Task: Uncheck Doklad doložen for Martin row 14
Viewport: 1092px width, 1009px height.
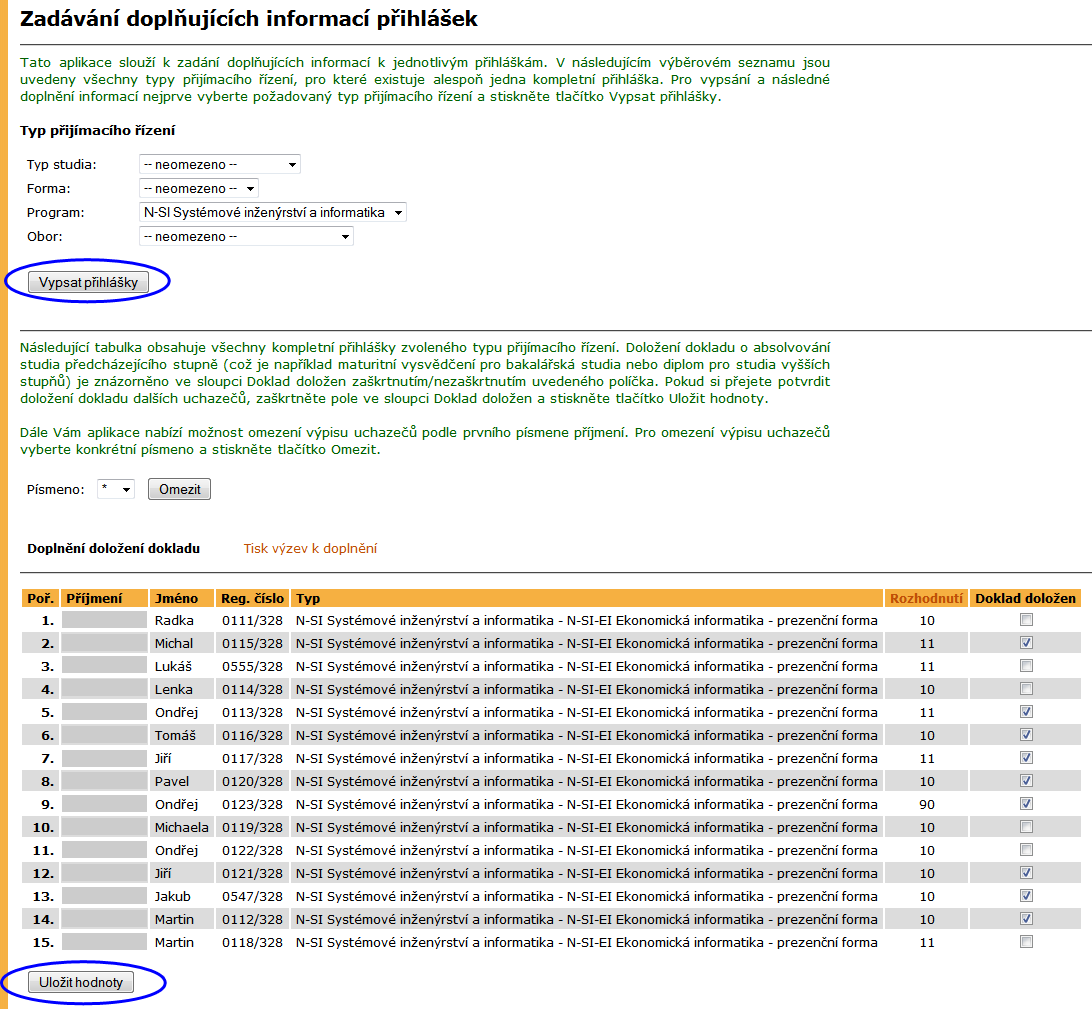Action: tap(1026, 918)
